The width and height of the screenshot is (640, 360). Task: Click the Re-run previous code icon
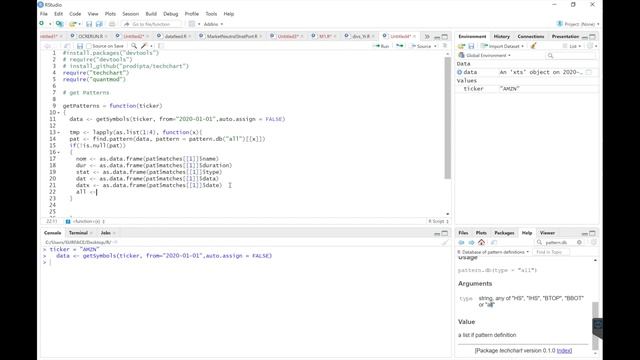(x=400, y=46)
